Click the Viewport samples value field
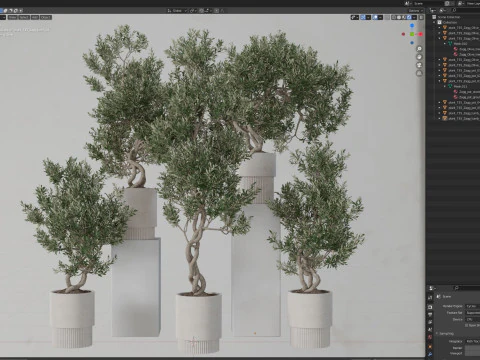The width and height of the screenshot is (480, 360). pyautogui.click(x=473, y=353)
